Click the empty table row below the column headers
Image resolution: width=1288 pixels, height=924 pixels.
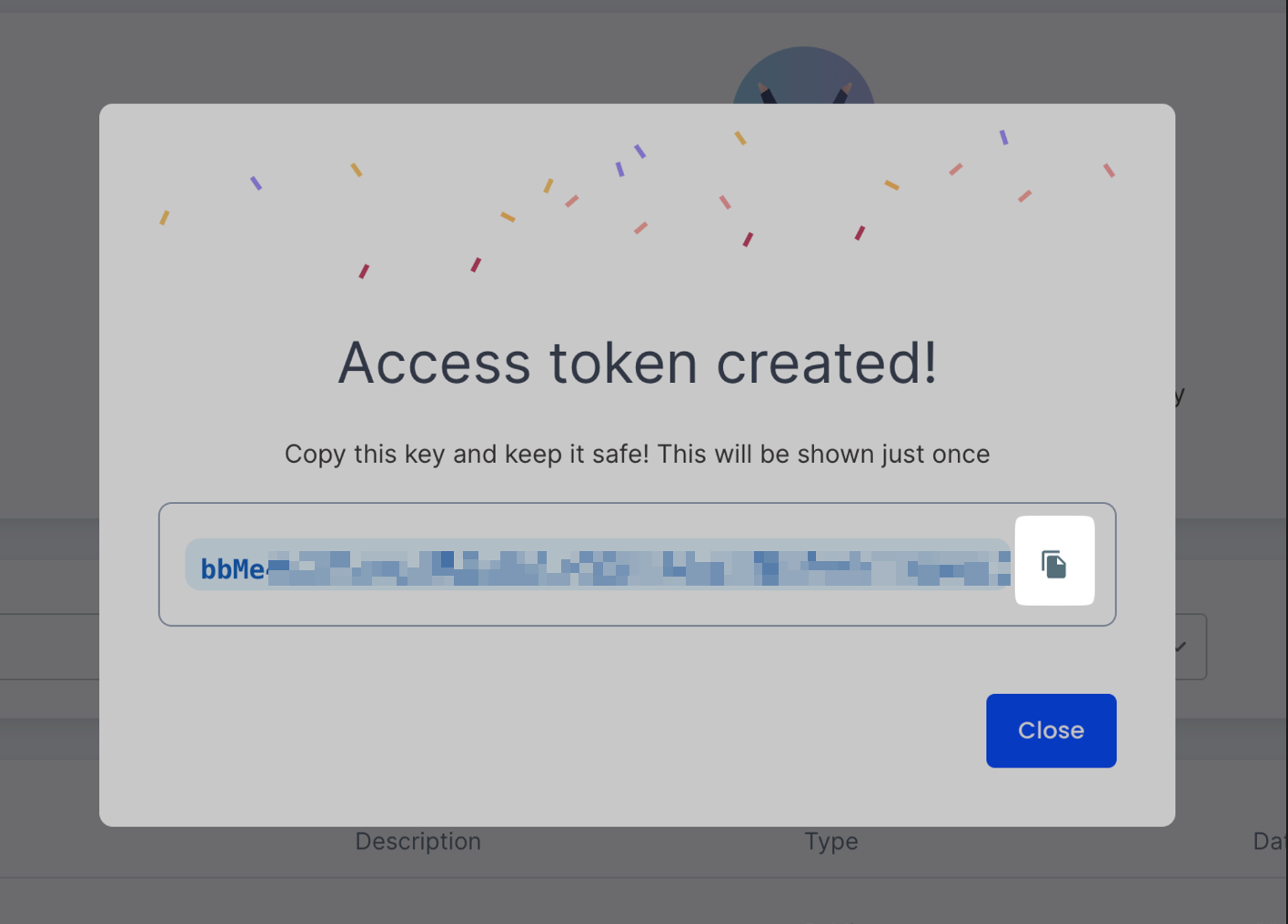pos(637,900)
